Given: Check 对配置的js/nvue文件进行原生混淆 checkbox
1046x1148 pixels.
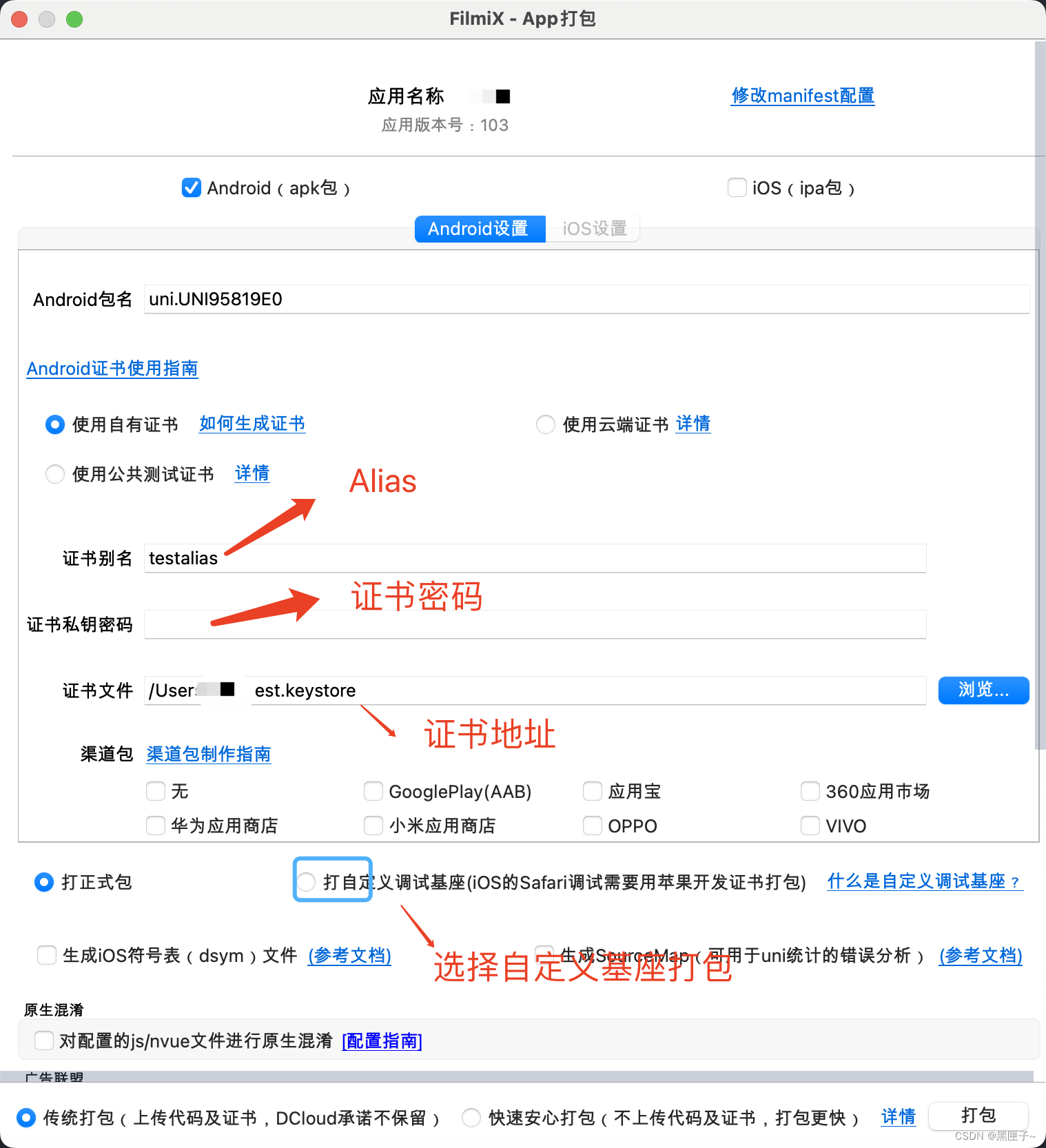Looking at the screenshot, I should (44, 1041).
